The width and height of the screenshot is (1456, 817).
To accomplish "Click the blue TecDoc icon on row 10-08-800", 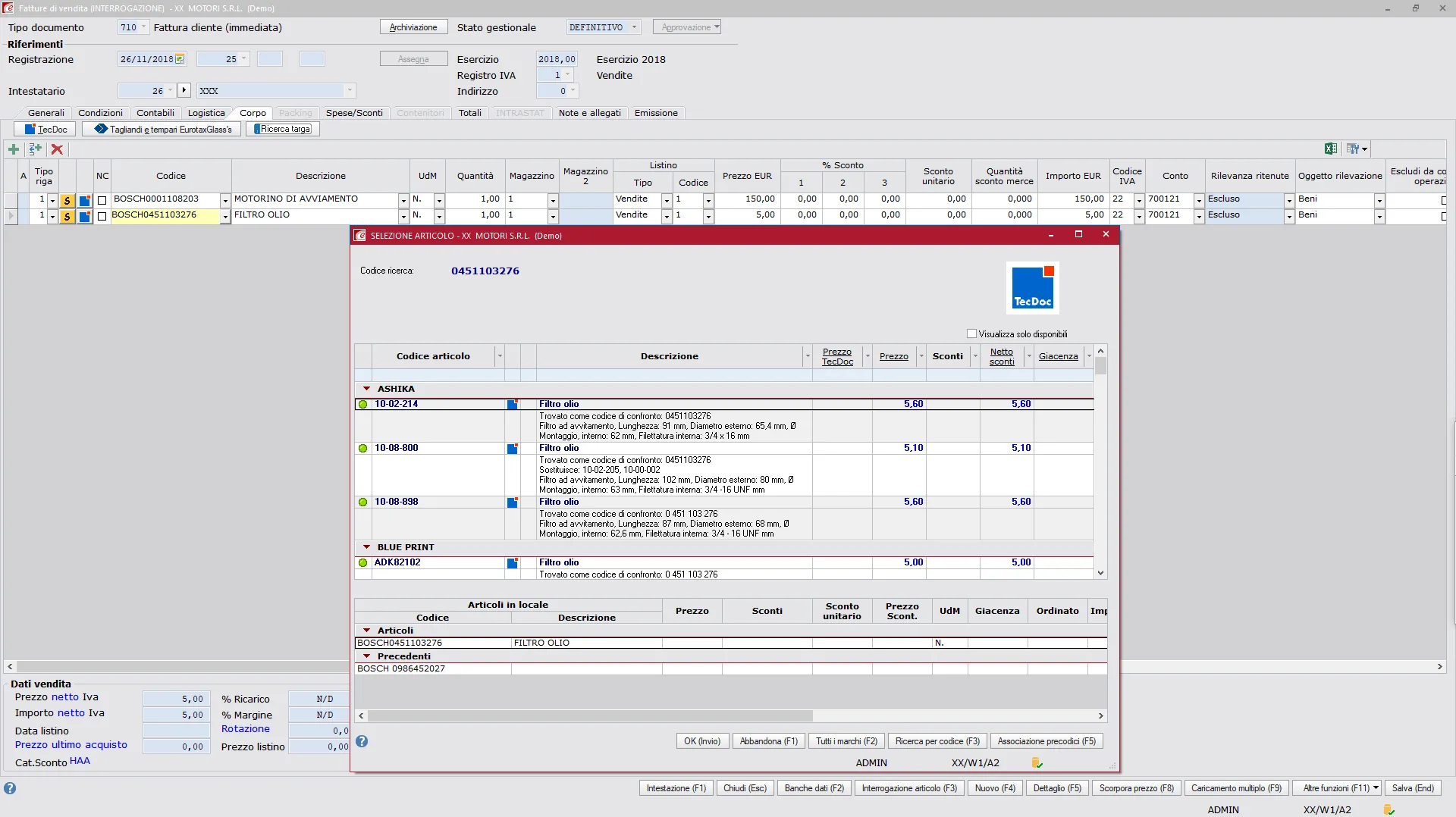I will pos(513,449).
